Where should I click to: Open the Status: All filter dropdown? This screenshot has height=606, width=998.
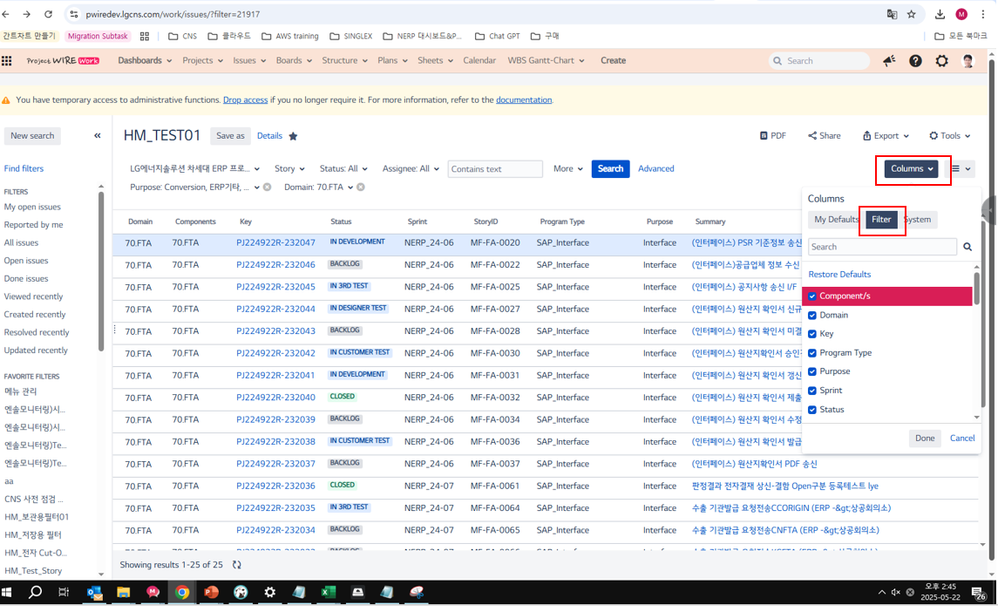tap(343, 169)
